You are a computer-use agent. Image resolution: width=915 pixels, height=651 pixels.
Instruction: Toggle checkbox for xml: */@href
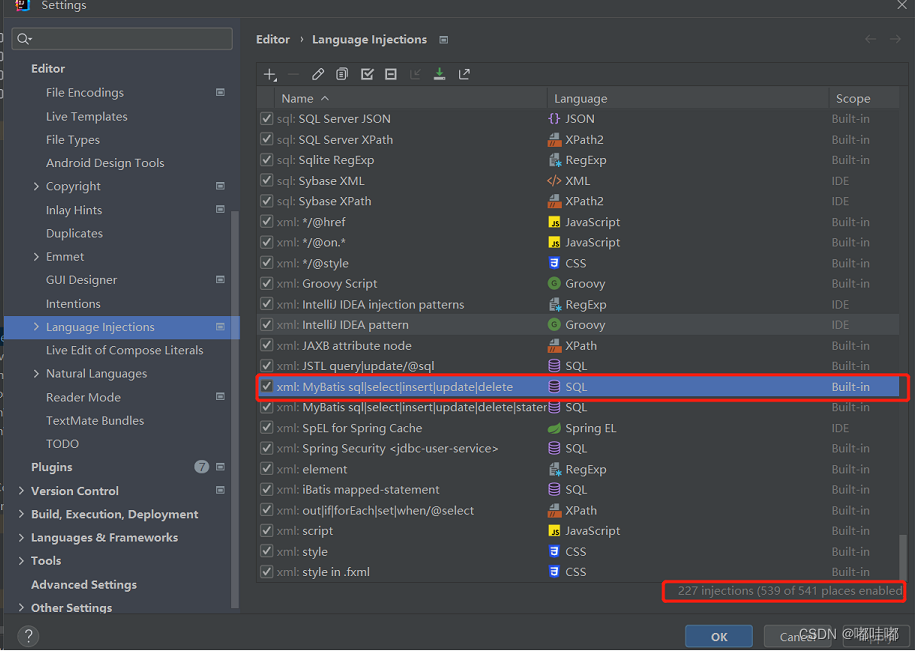267,222
